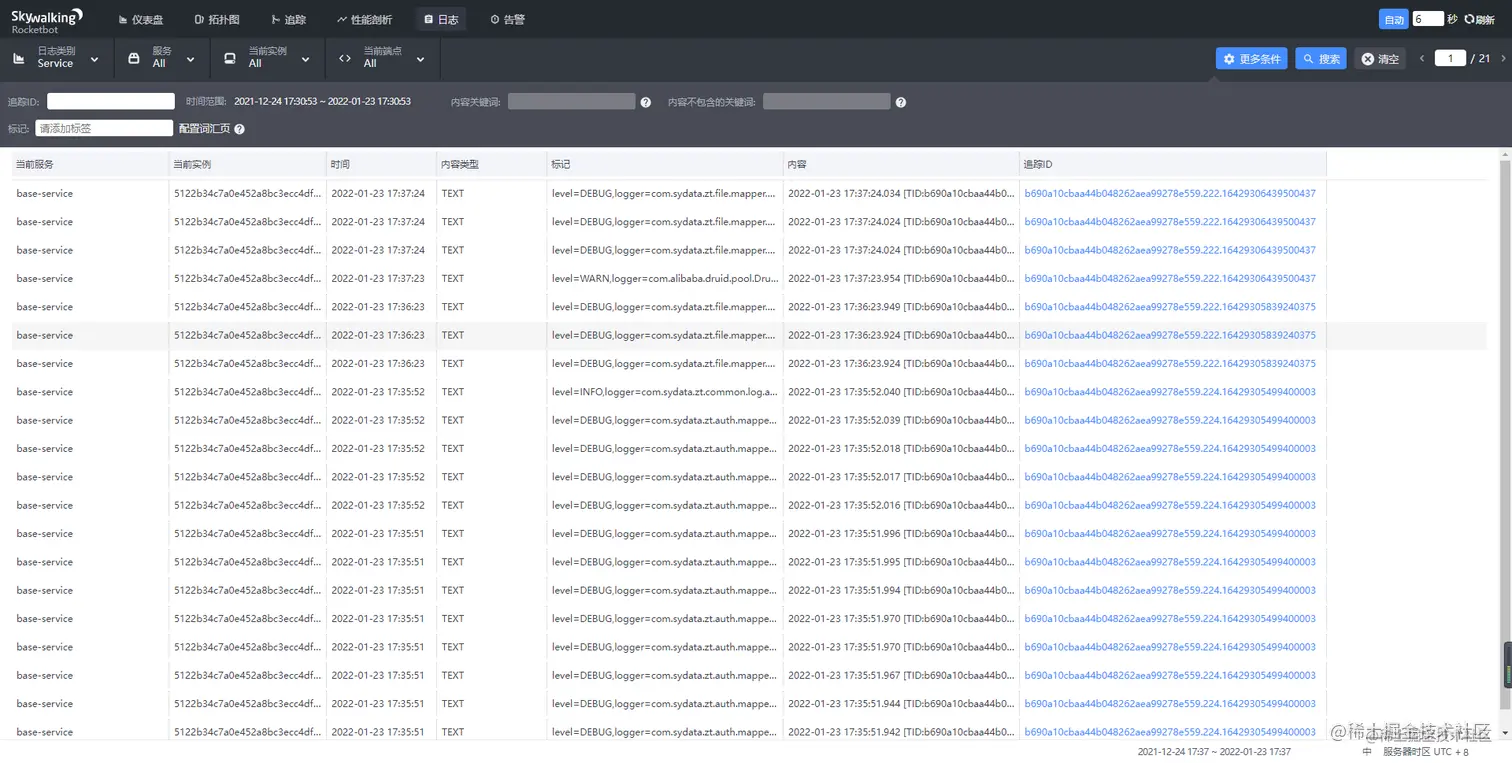Toggle the 自动 auto-refresh button
The width and height of the screenshot is (1512, 763).
pyautogui.click(x=1394, y=19)
